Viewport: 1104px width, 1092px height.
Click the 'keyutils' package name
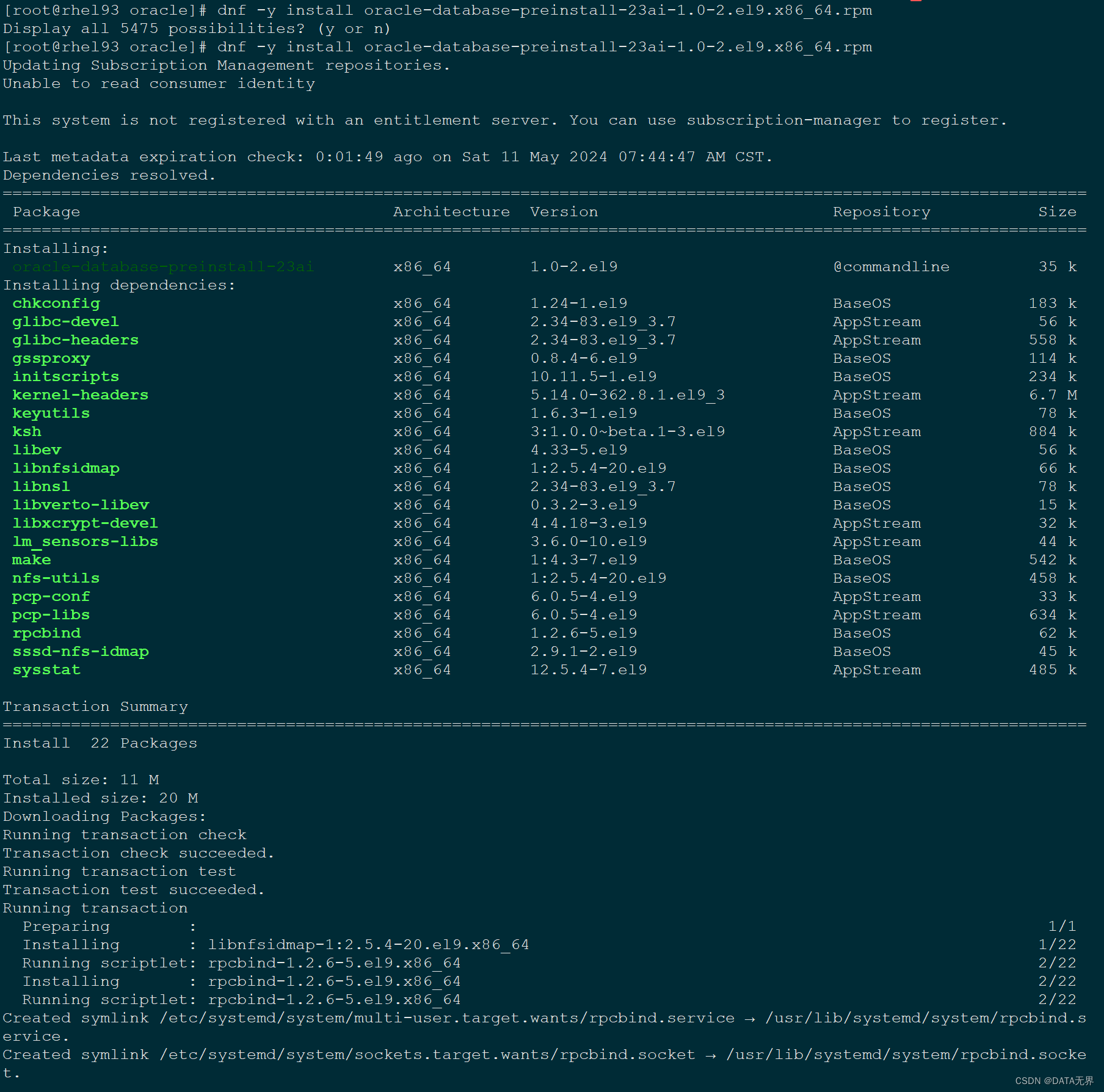click(51, 413)
